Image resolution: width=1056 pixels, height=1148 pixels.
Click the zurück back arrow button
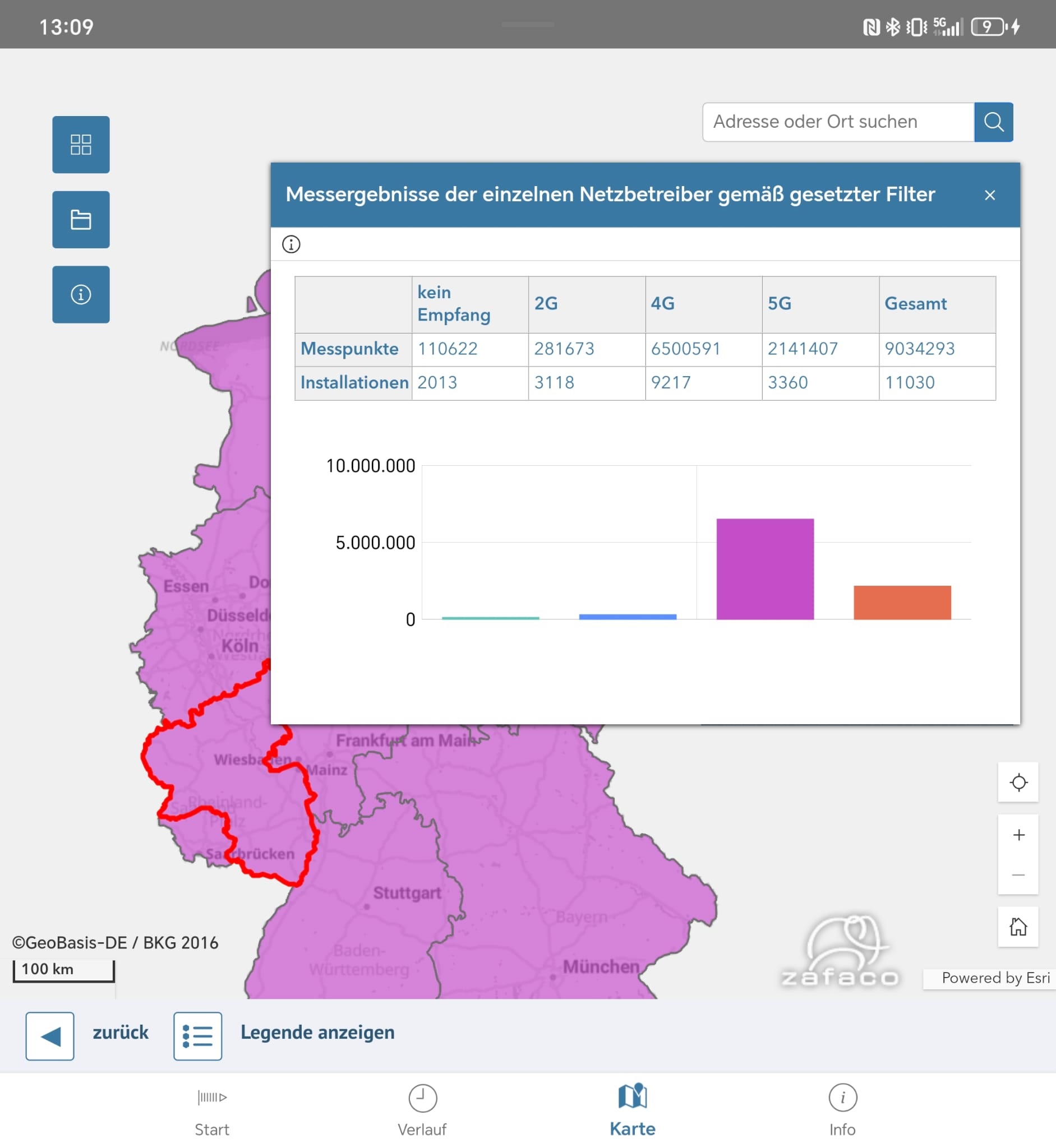(50, 1036)
